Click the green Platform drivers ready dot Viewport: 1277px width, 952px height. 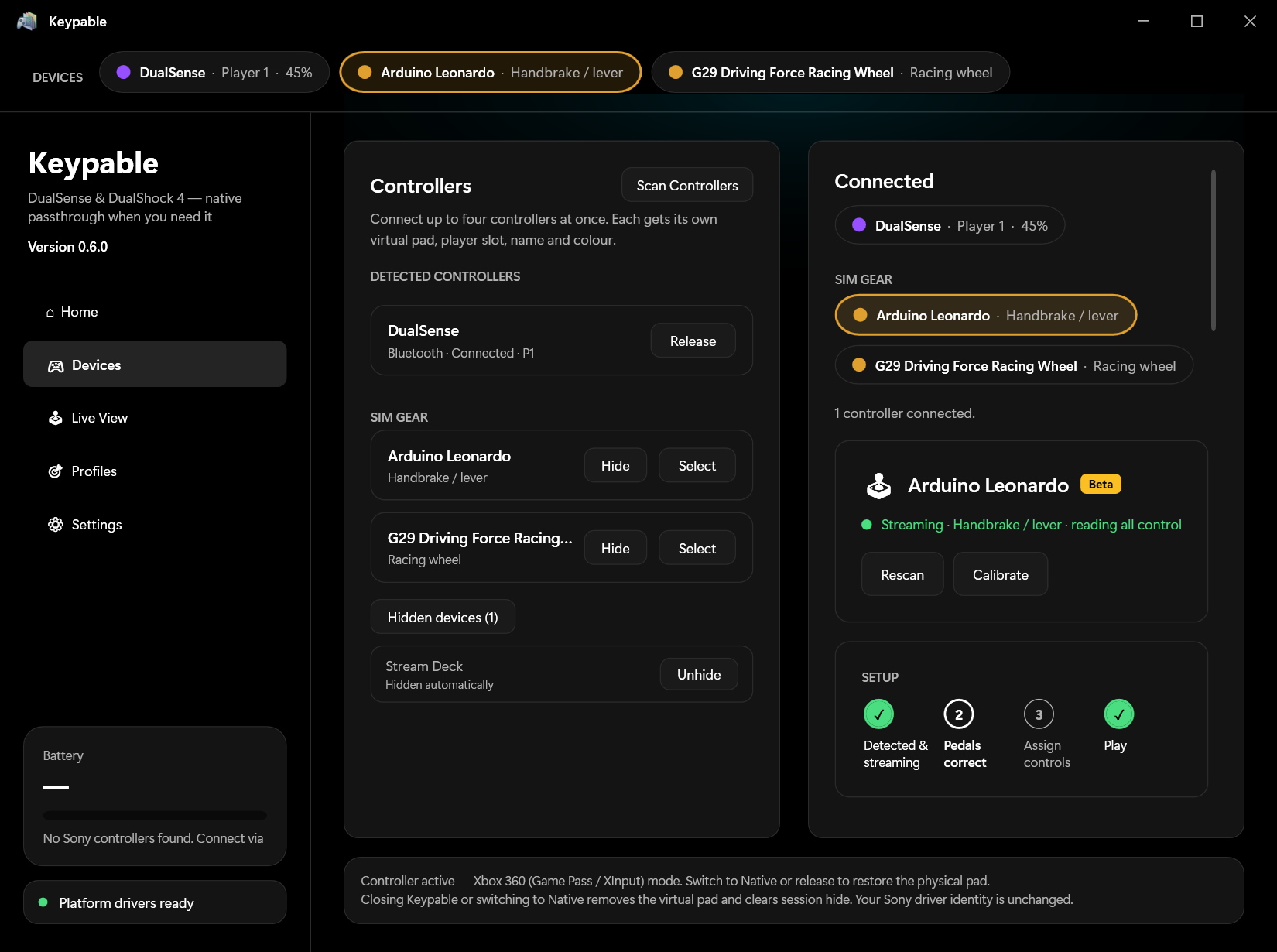click(x=43, y=902)
